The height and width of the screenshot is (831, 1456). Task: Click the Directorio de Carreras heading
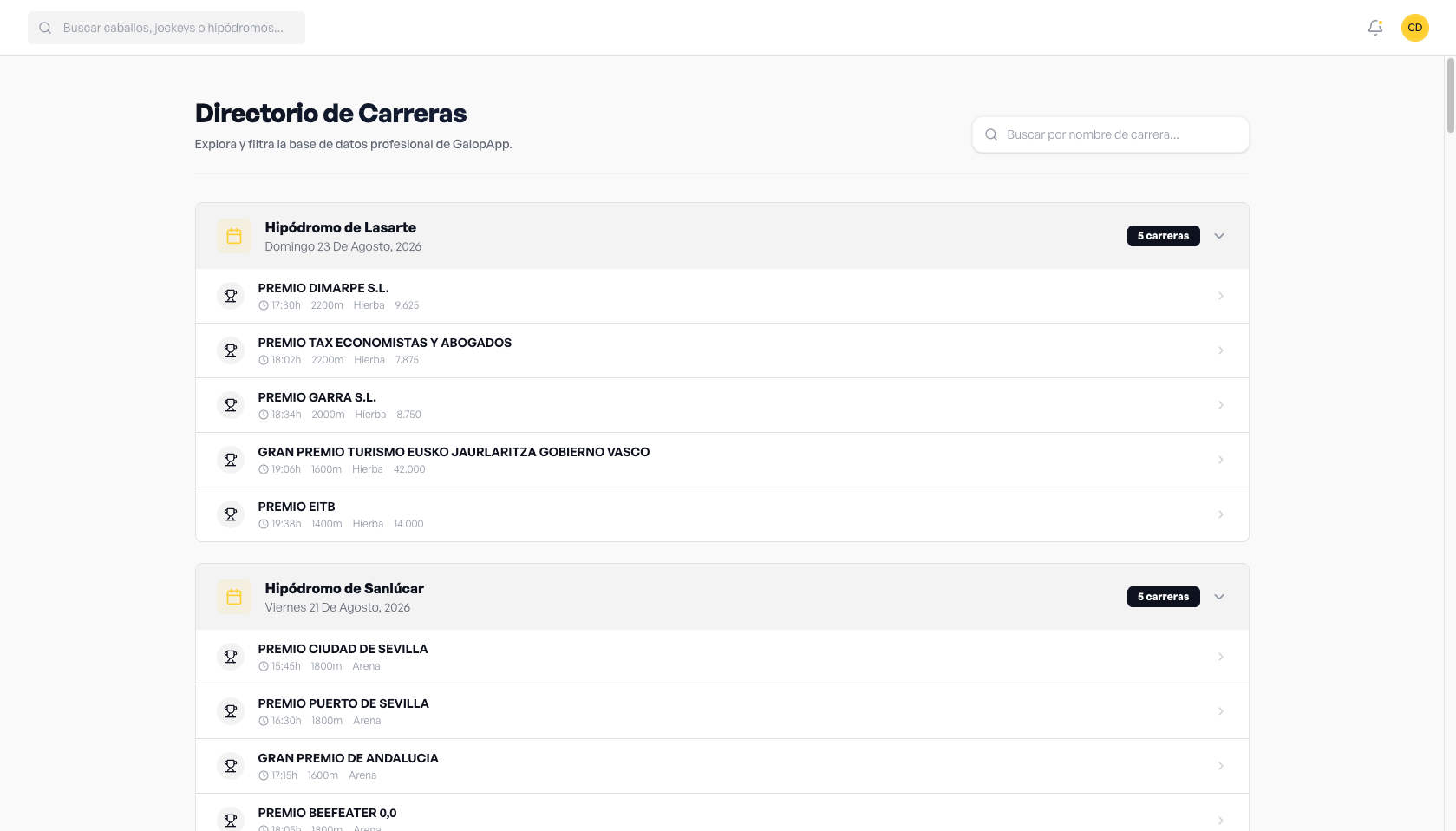click(x=331, y=114)
